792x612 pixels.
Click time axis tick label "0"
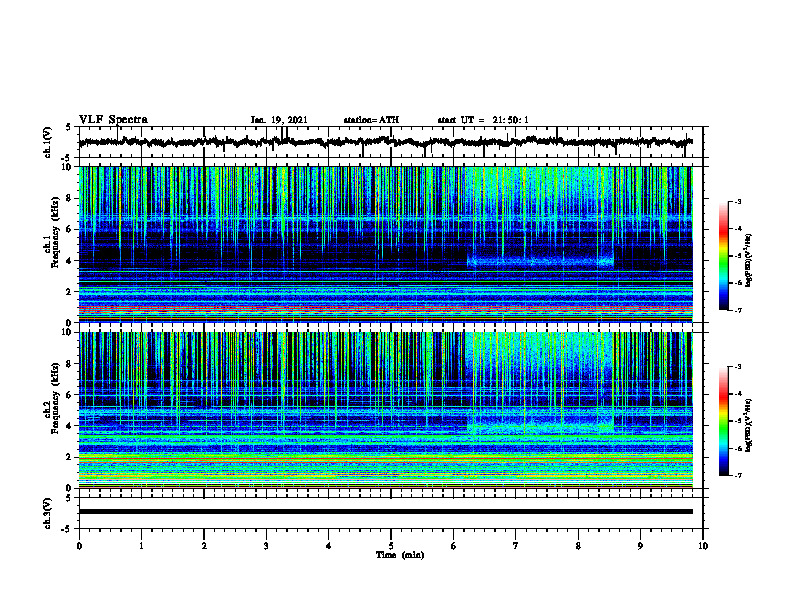(x=79, y=546)
